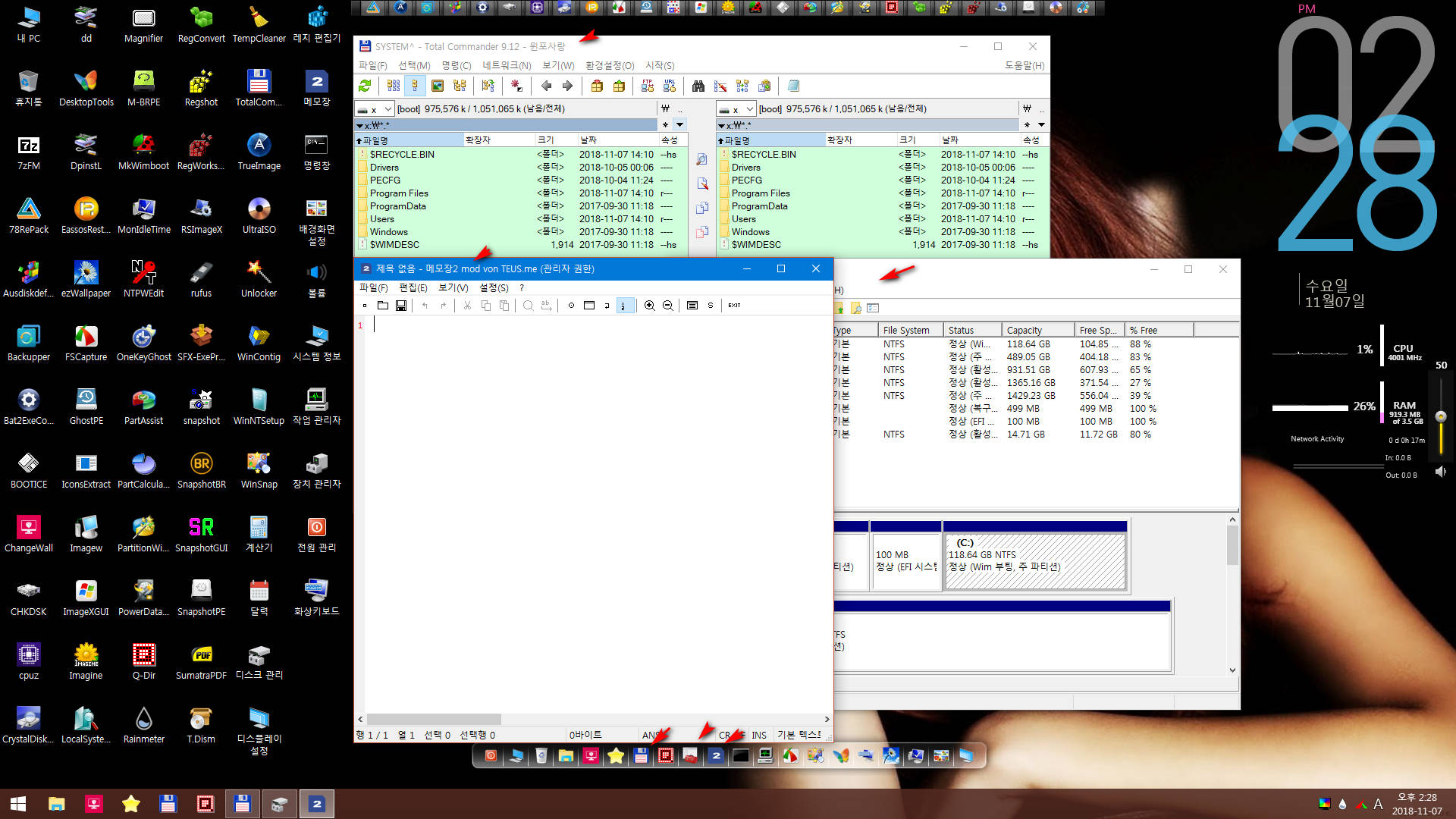Open 환경설정(O) menu in Total Commander
Screen dimensions: 1456x819
tap(610, 66)
